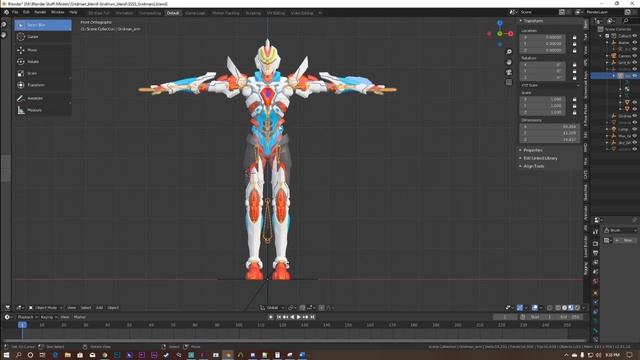Open the viewport Object menu
Screen dimensions: 640x360
(113, 308)
